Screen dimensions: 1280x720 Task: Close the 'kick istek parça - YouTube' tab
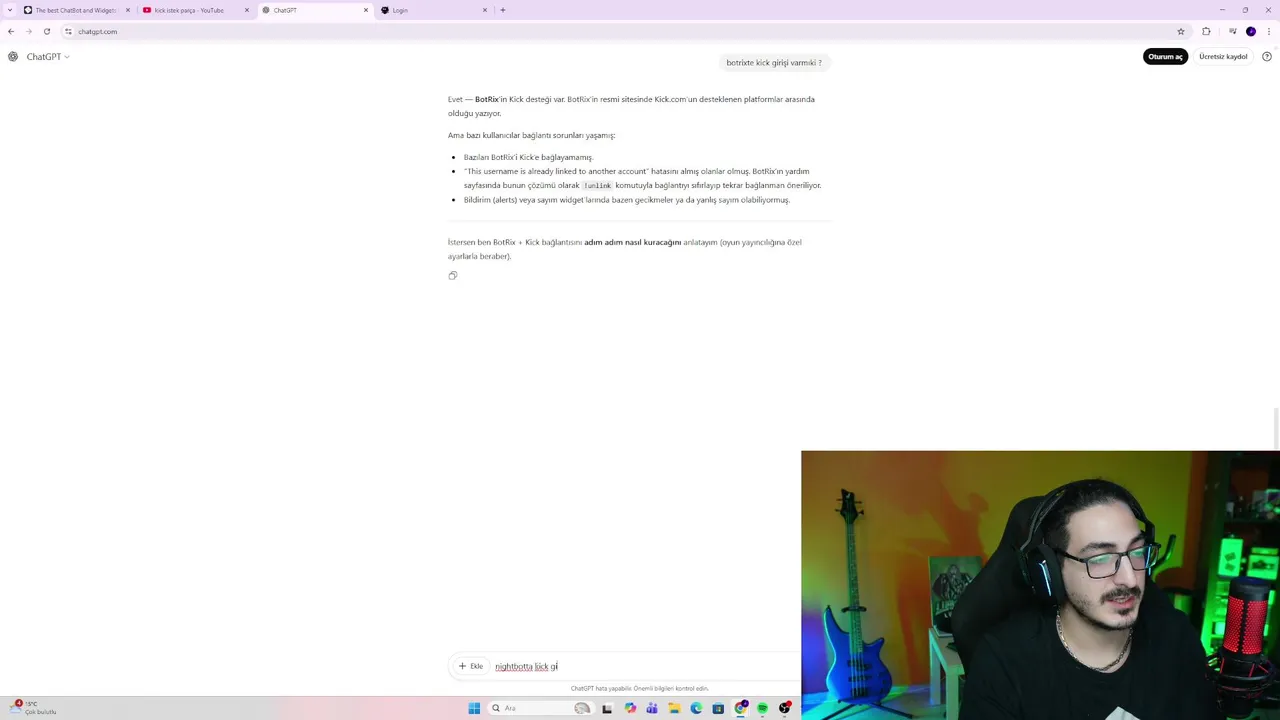click(x=247, y=10)
